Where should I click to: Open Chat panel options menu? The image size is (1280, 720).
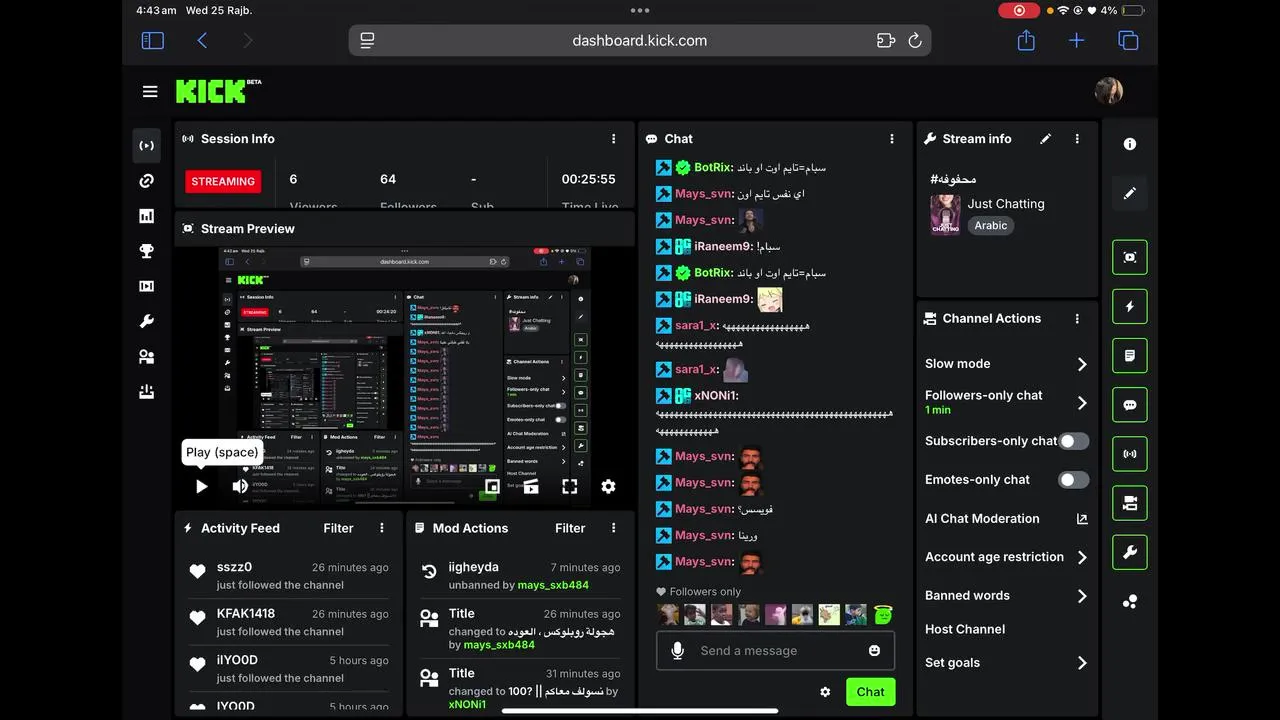[892, 139]
